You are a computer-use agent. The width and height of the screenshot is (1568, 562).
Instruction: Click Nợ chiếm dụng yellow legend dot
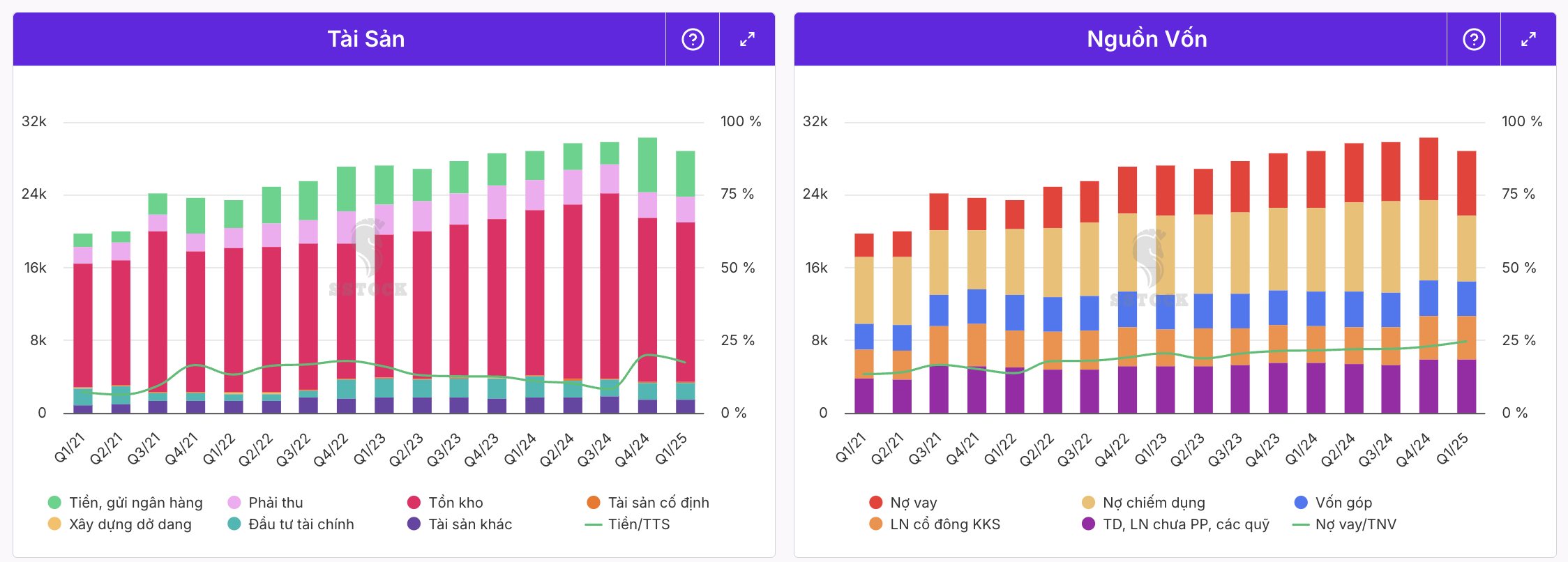(x=1088, y=502)
